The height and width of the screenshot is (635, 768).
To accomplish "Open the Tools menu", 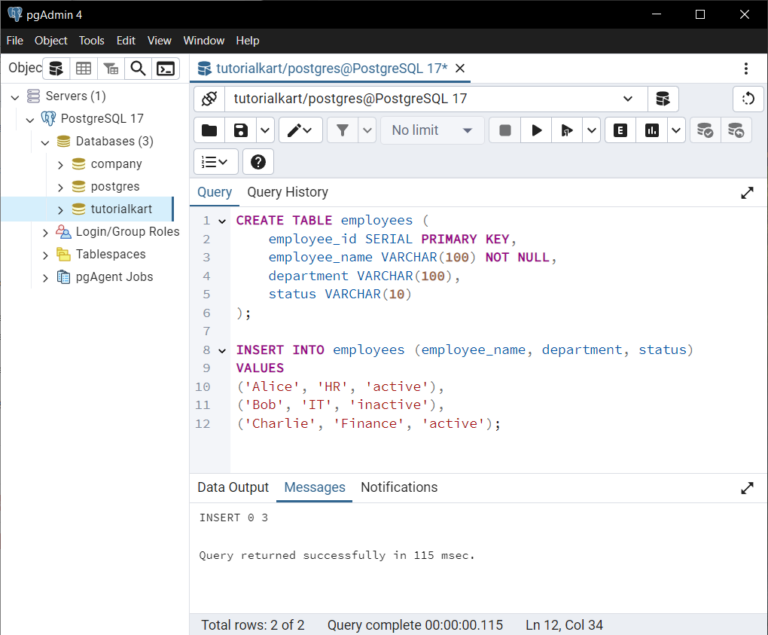I will (92, 41).
